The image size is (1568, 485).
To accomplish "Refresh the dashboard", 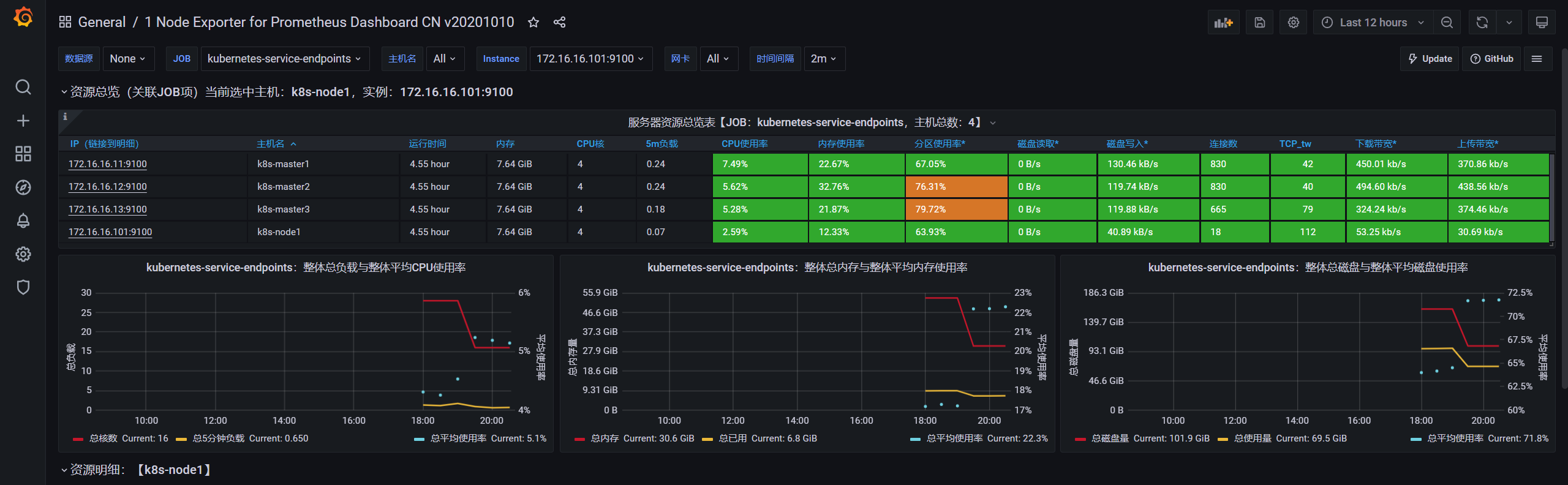I will (1482, 23).
